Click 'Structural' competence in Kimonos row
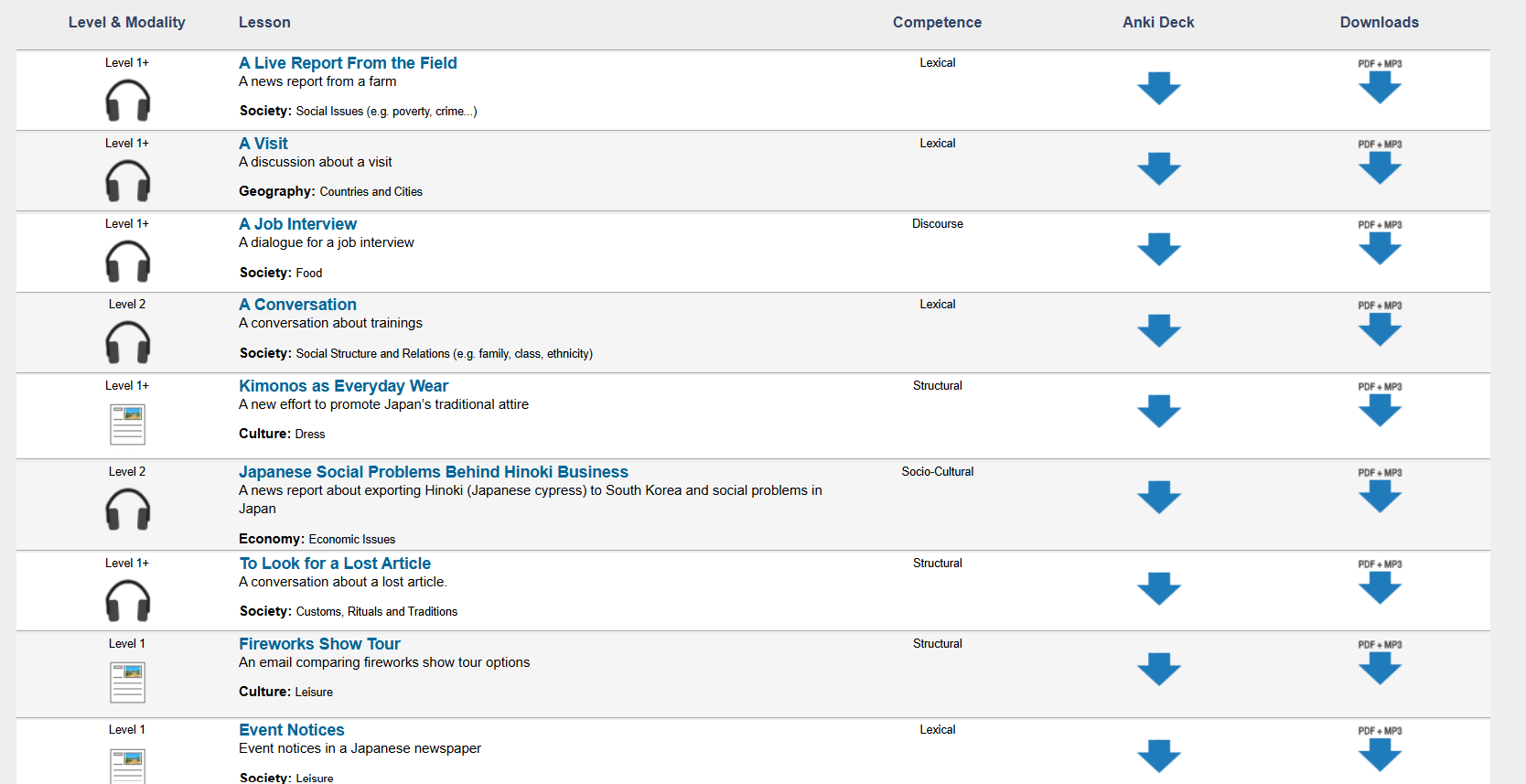Image resolution: width=1526 pixels, height=784 pixels. tap(938, 386)
